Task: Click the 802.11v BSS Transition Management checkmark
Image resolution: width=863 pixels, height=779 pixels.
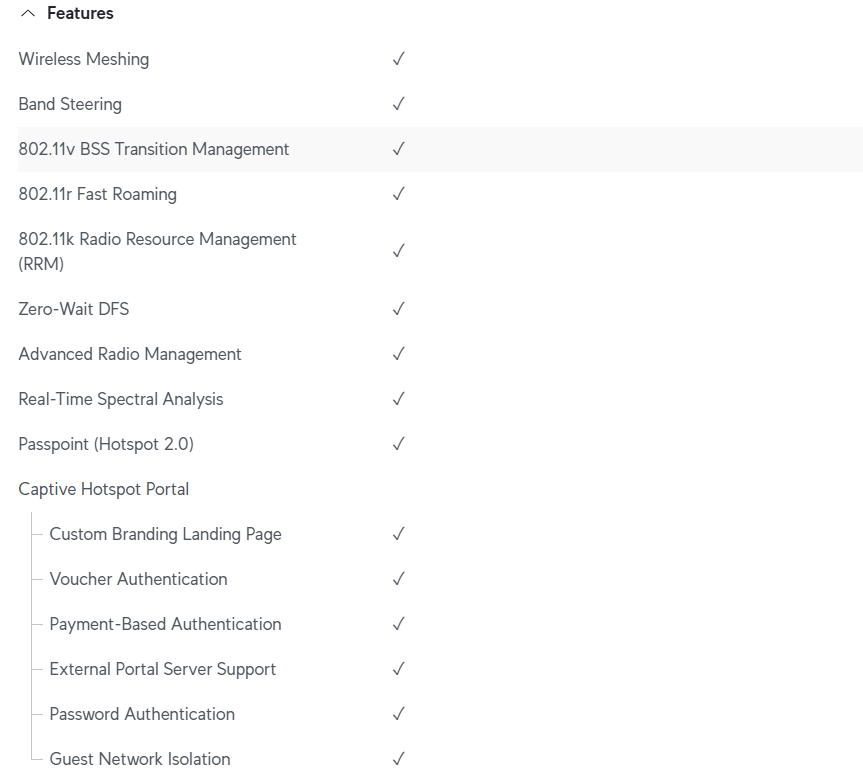Action: [x=398, y=149]
